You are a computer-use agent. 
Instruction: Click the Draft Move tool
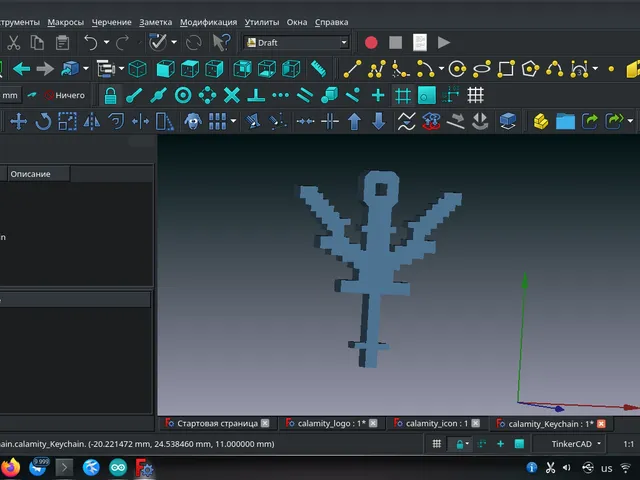18,122
